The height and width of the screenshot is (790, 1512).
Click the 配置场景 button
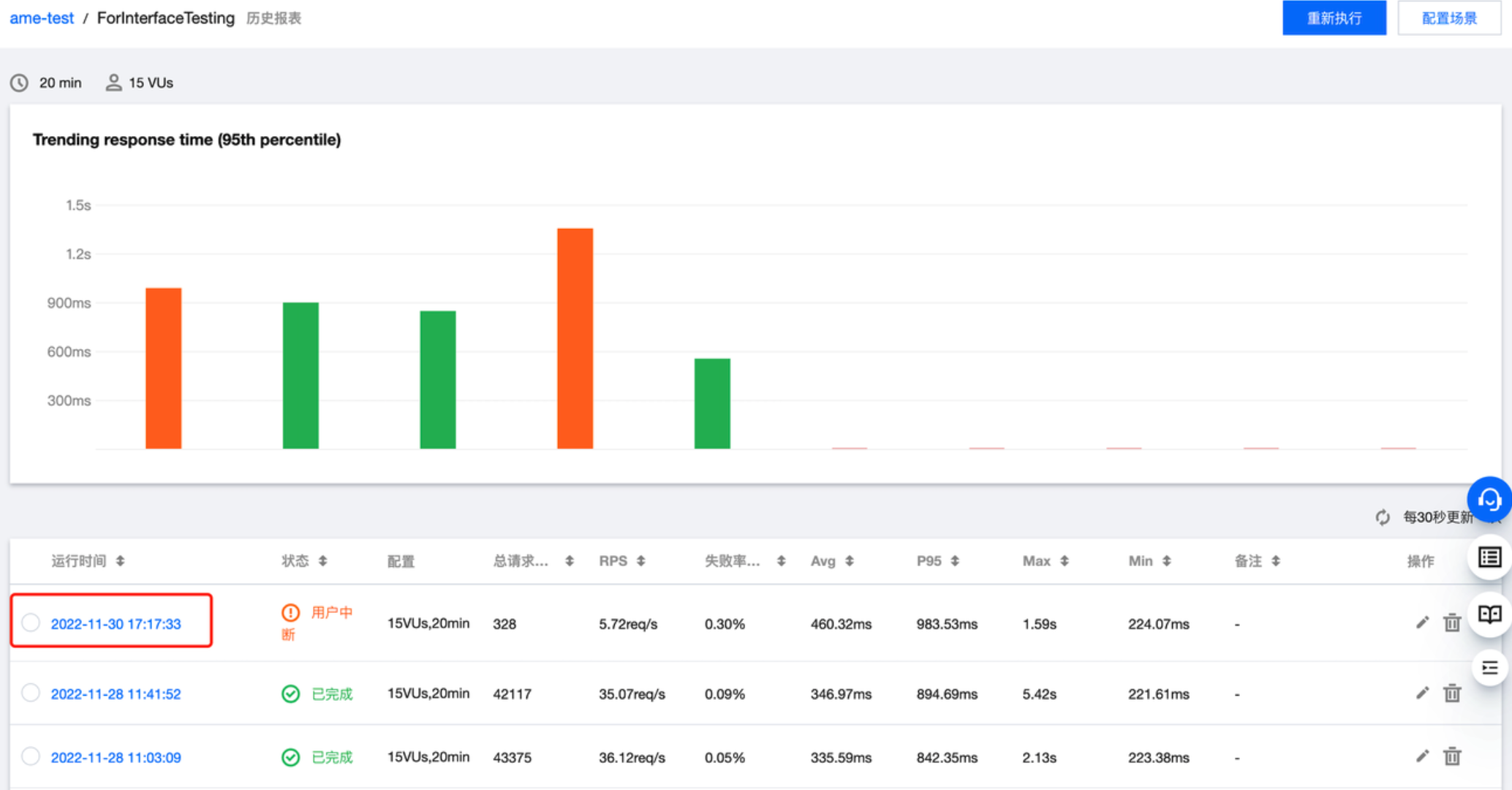pyautogui.click(x=1448, y=18)
